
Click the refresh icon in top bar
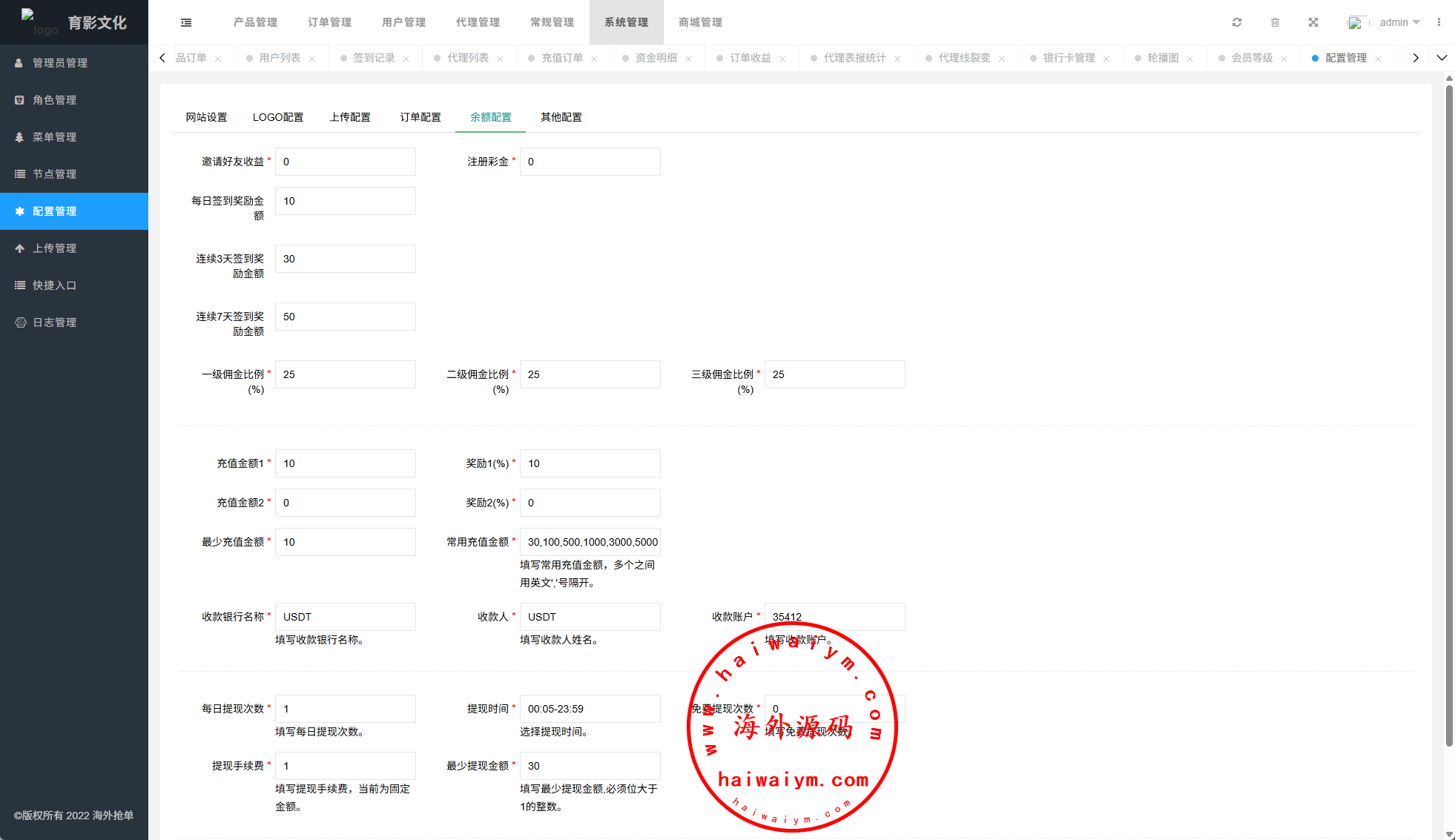pos(1237,22)
